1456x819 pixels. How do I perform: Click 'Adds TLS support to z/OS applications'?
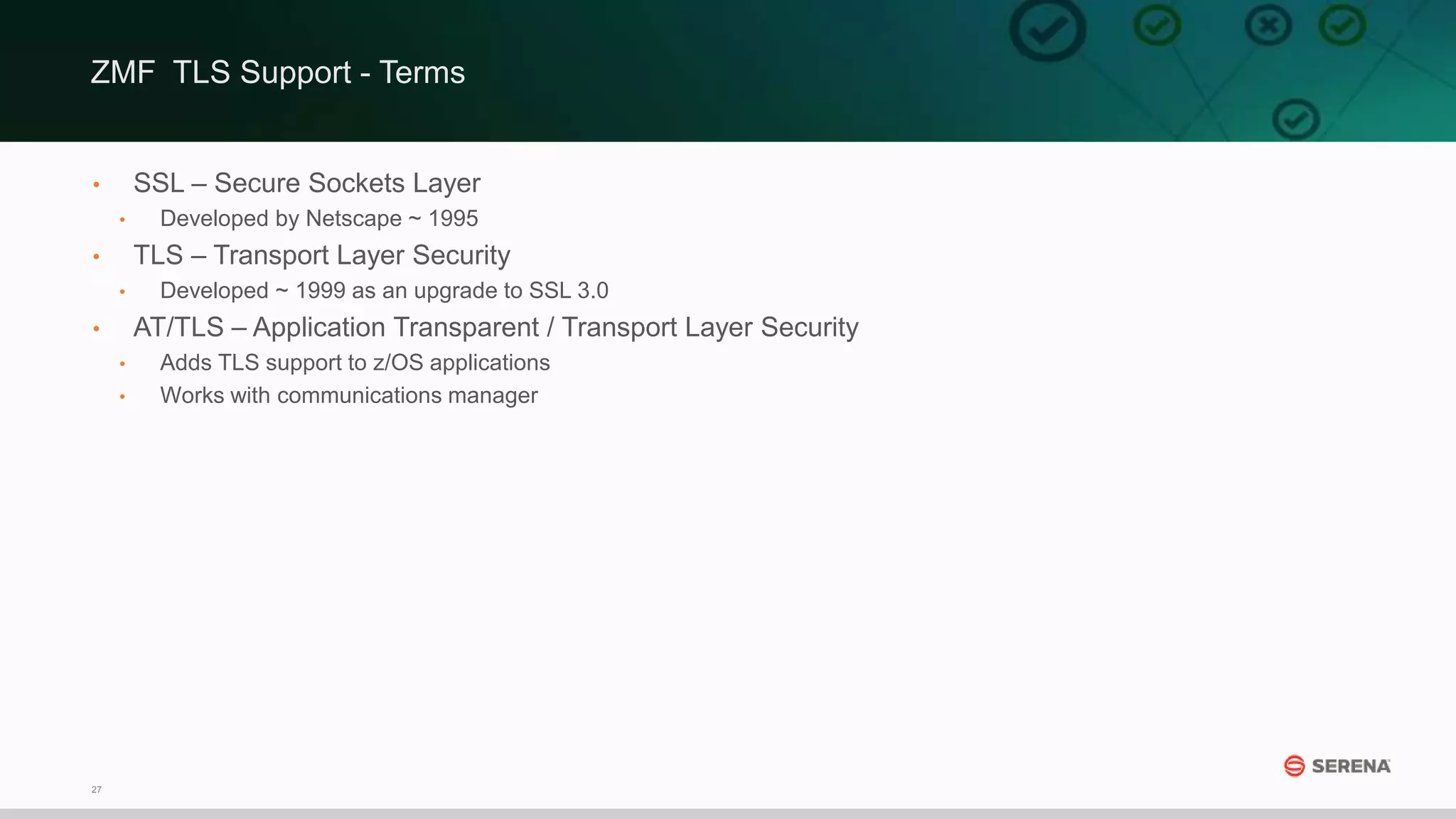[355, 363]
